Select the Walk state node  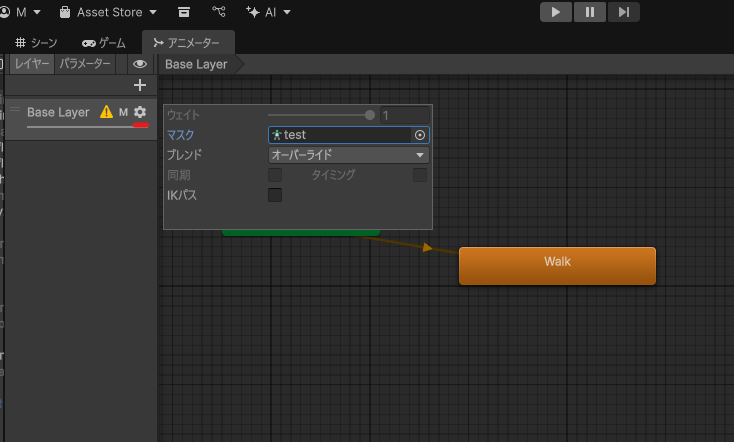pyautogui.click(x=557, y=266)
